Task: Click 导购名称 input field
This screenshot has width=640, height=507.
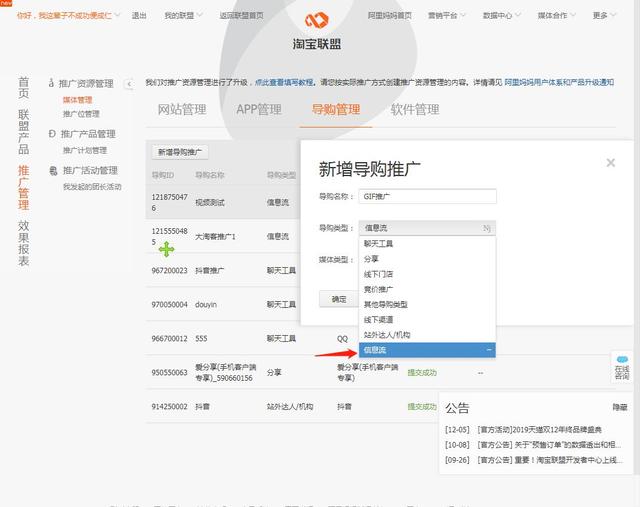Action: coord(427,196)
